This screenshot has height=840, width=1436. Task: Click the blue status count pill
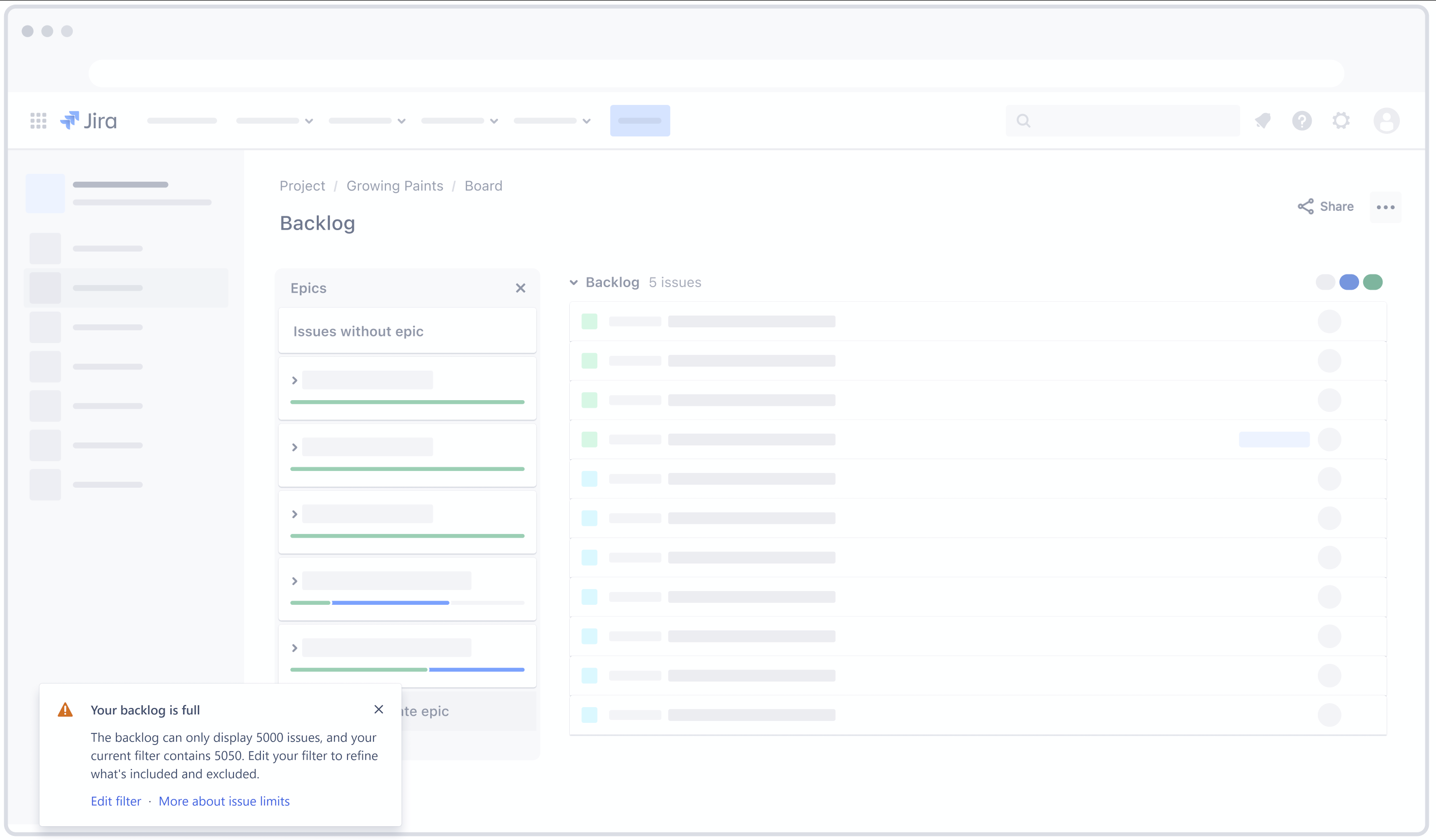[x=1349, y=282]
